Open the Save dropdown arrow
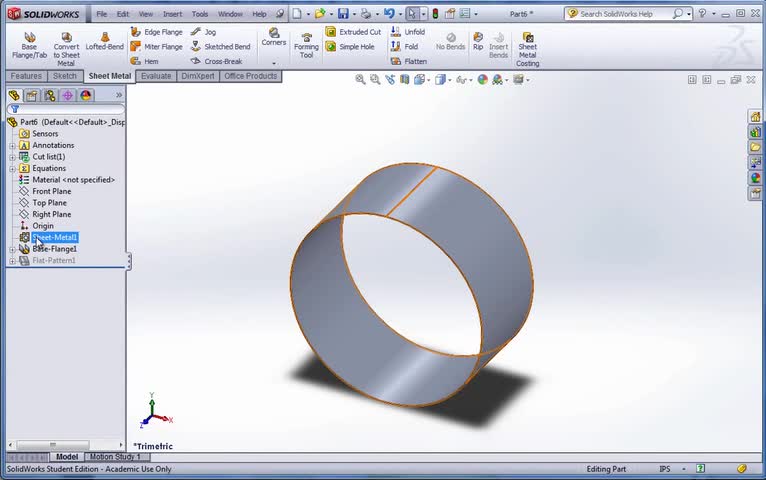Image resolution: width=766 pixels, height=480 pixels. point(354,14)
